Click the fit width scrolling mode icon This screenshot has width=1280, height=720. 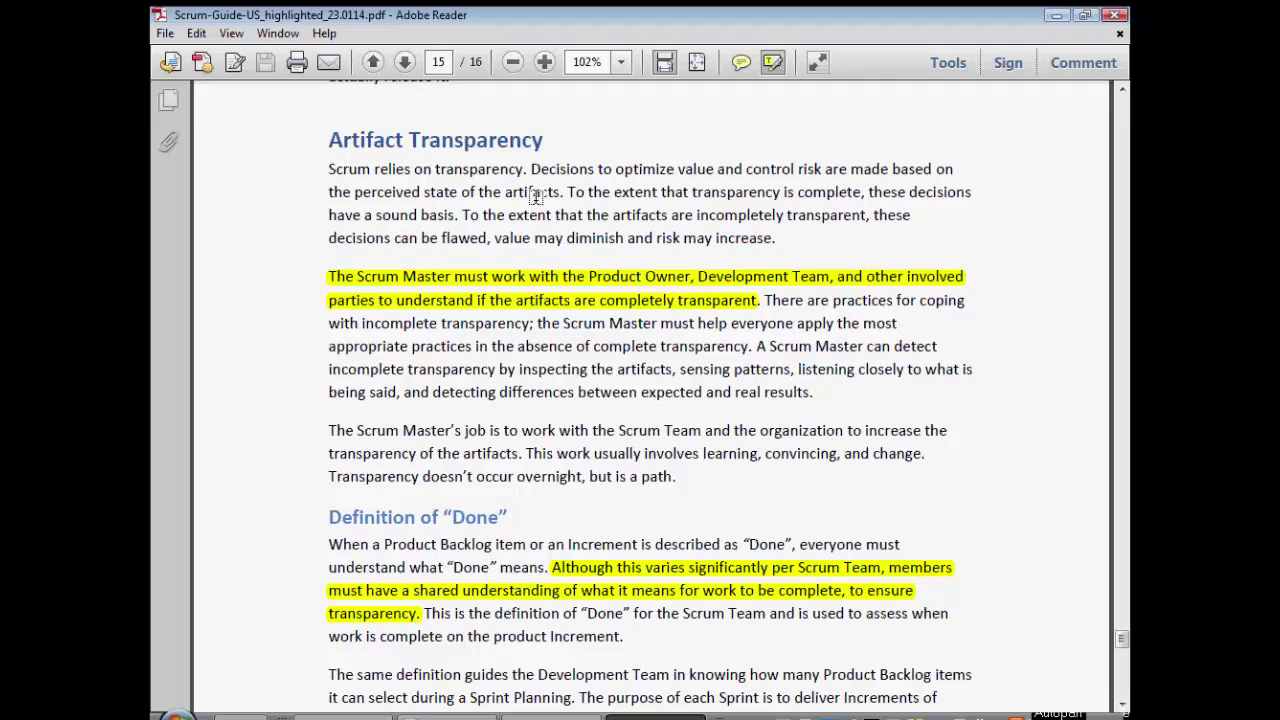pos(664,62)
